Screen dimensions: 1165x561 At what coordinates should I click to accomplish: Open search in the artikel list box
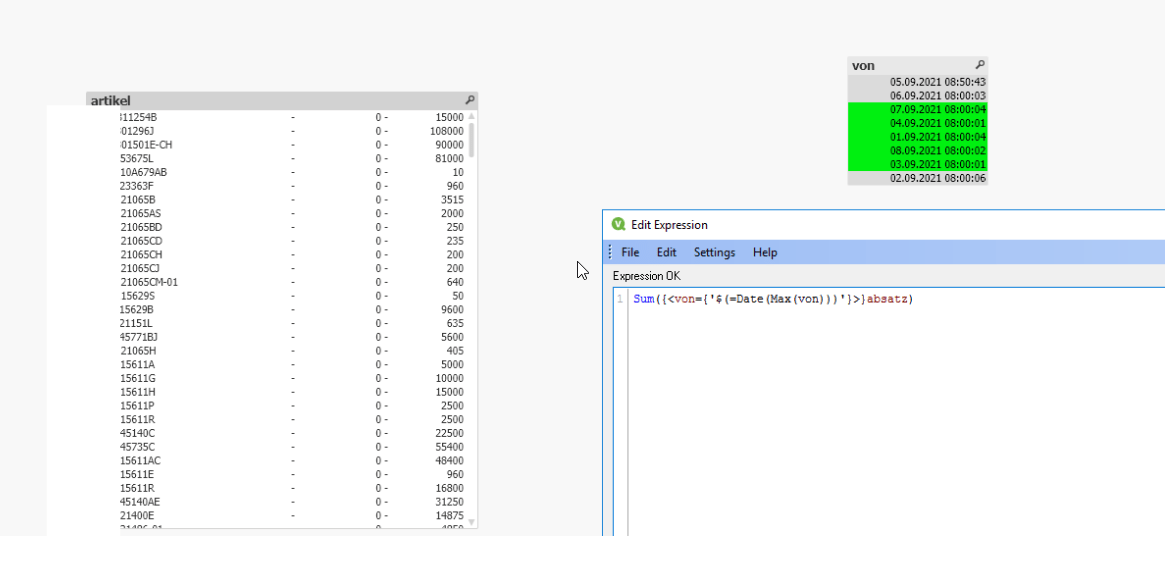[x=470, y=100]
